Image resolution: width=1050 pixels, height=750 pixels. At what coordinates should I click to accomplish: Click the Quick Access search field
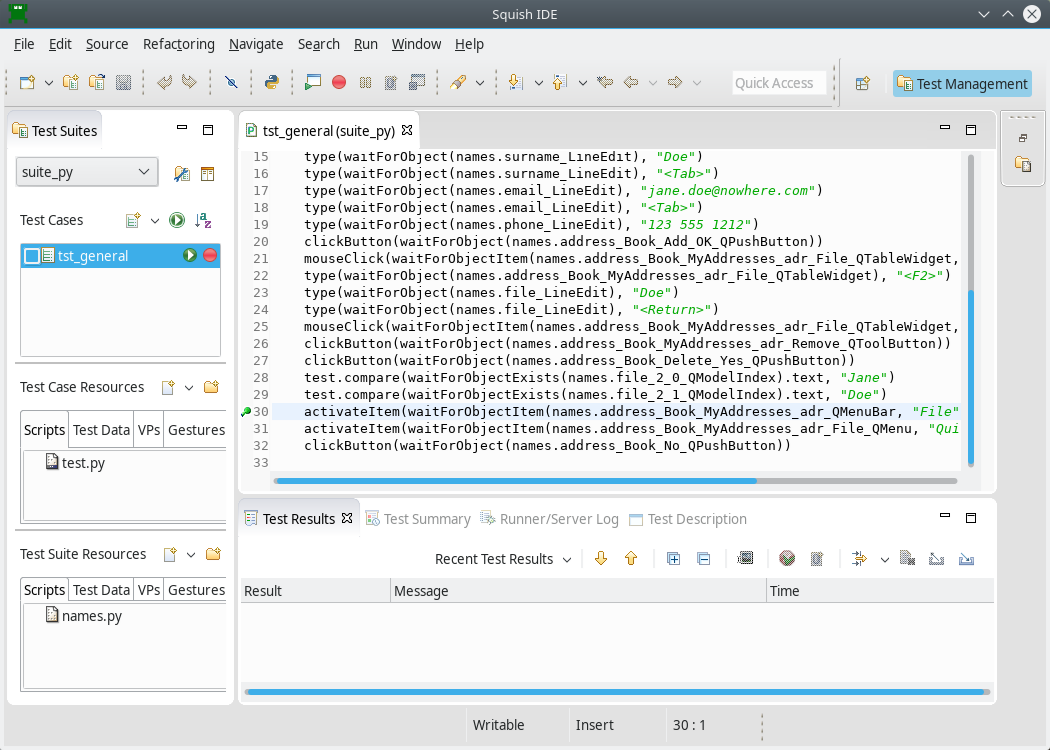click(x=779, y=83)
